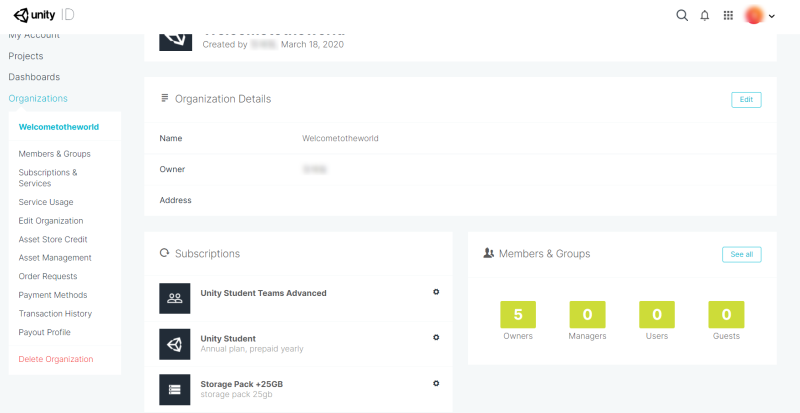This screenshot has height=413, width=800.
Task: Open the Asset Store Credit page
Action: click(x=53, y=239)
